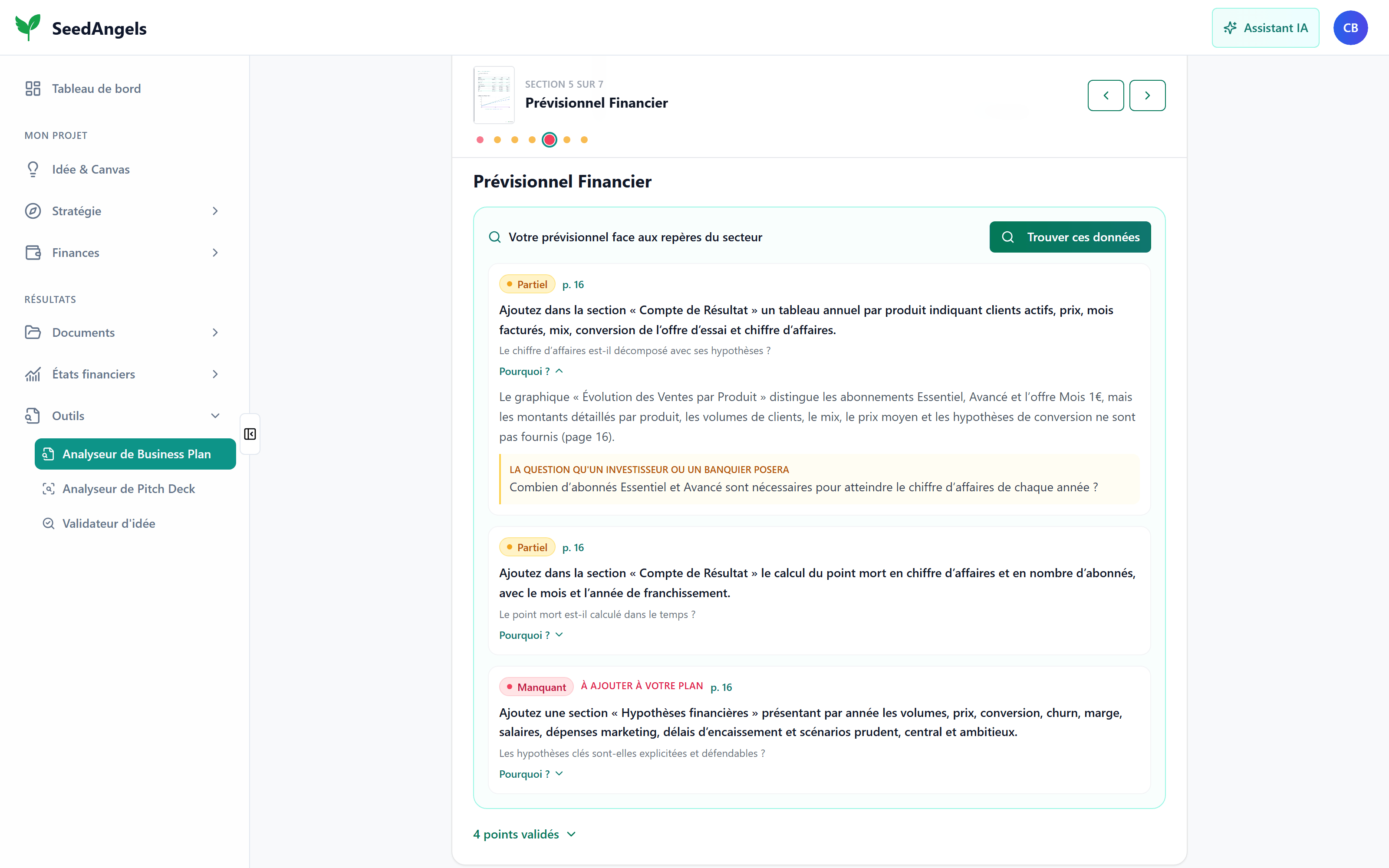Viewport: 1389px width, 868px height.
Task: Click the Finances wallet icon
Action: tap(33, 253)
